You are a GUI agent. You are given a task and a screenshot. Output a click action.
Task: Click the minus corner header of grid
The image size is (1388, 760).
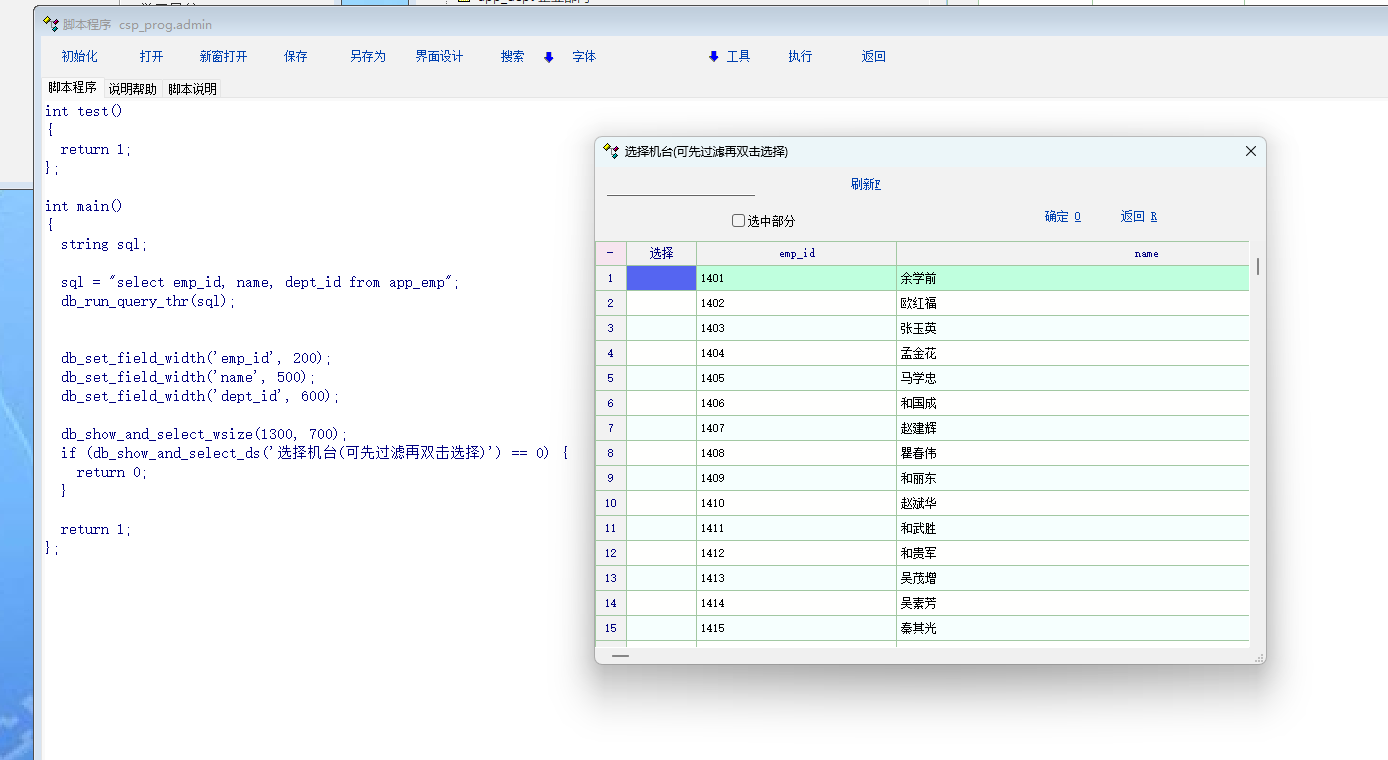pyautogui.click(x=610, y=253)
